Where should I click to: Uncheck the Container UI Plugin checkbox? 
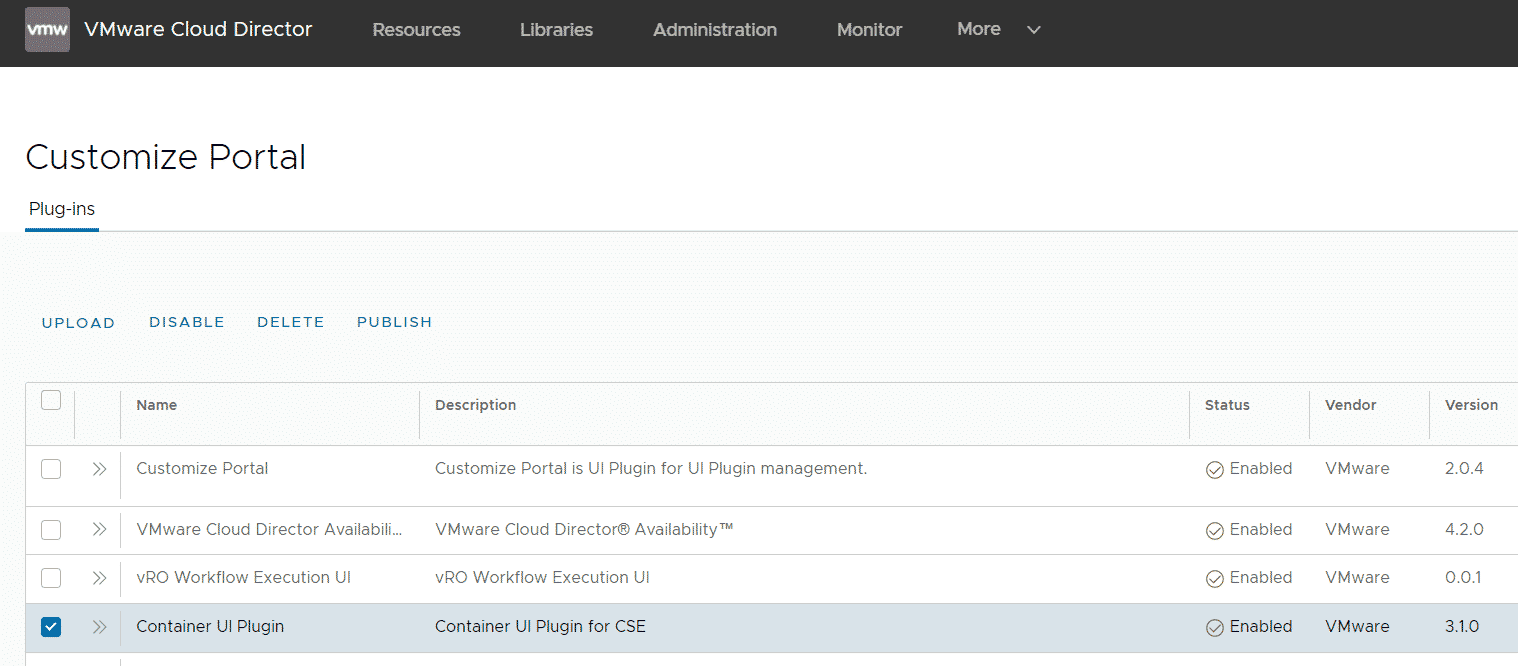click(51, 627)
